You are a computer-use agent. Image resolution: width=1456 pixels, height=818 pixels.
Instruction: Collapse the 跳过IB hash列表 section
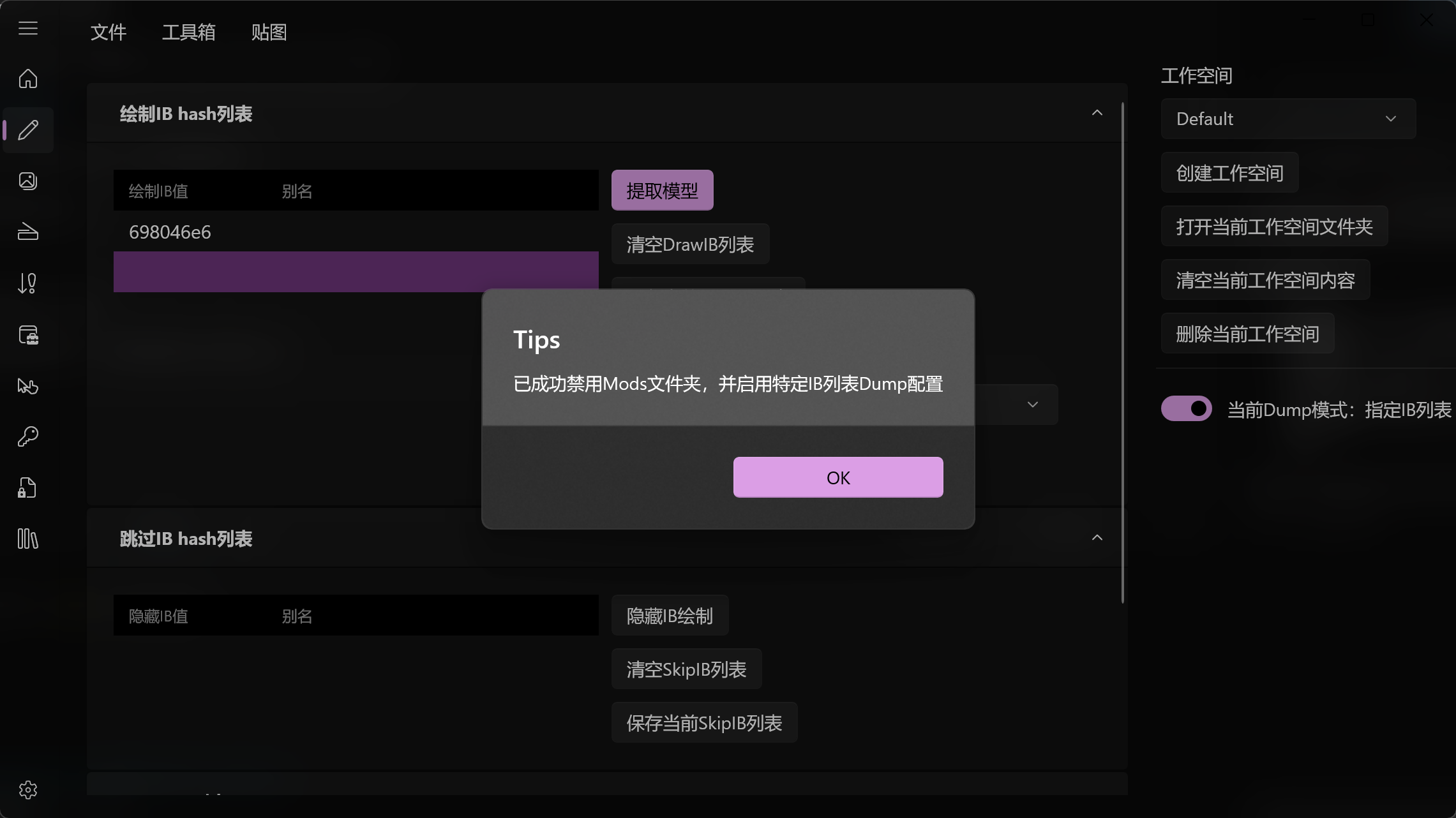coord(1097,537)
